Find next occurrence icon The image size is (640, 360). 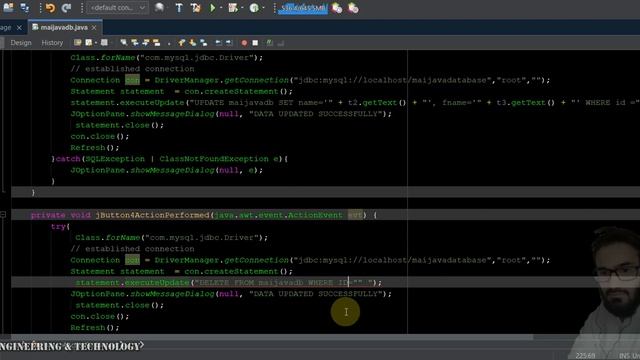(146, 42)
